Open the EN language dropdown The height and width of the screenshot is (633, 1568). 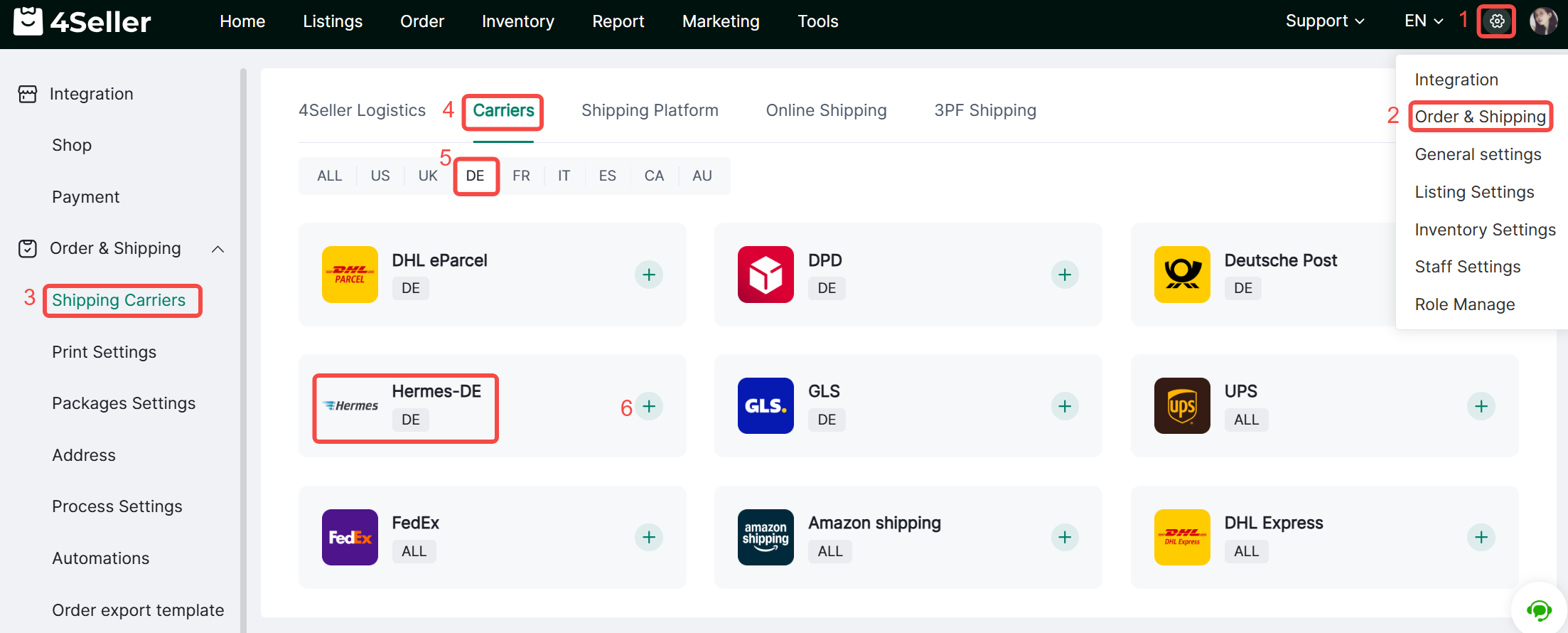pos(1423,21)
